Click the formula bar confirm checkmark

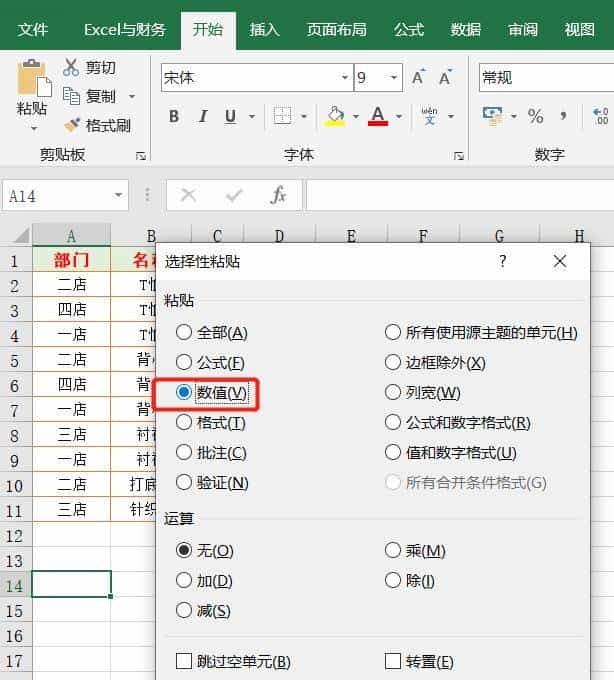pyautogui.click(x=234, y=196)
